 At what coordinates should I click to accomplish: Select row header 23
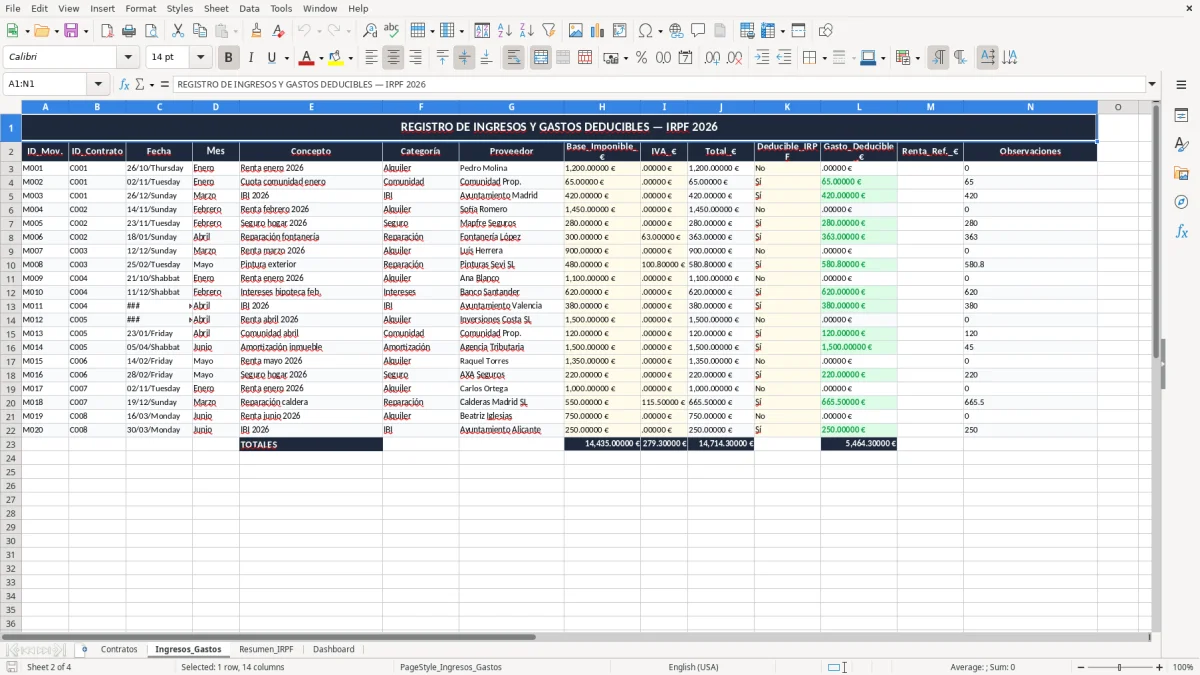click(11, 444)
